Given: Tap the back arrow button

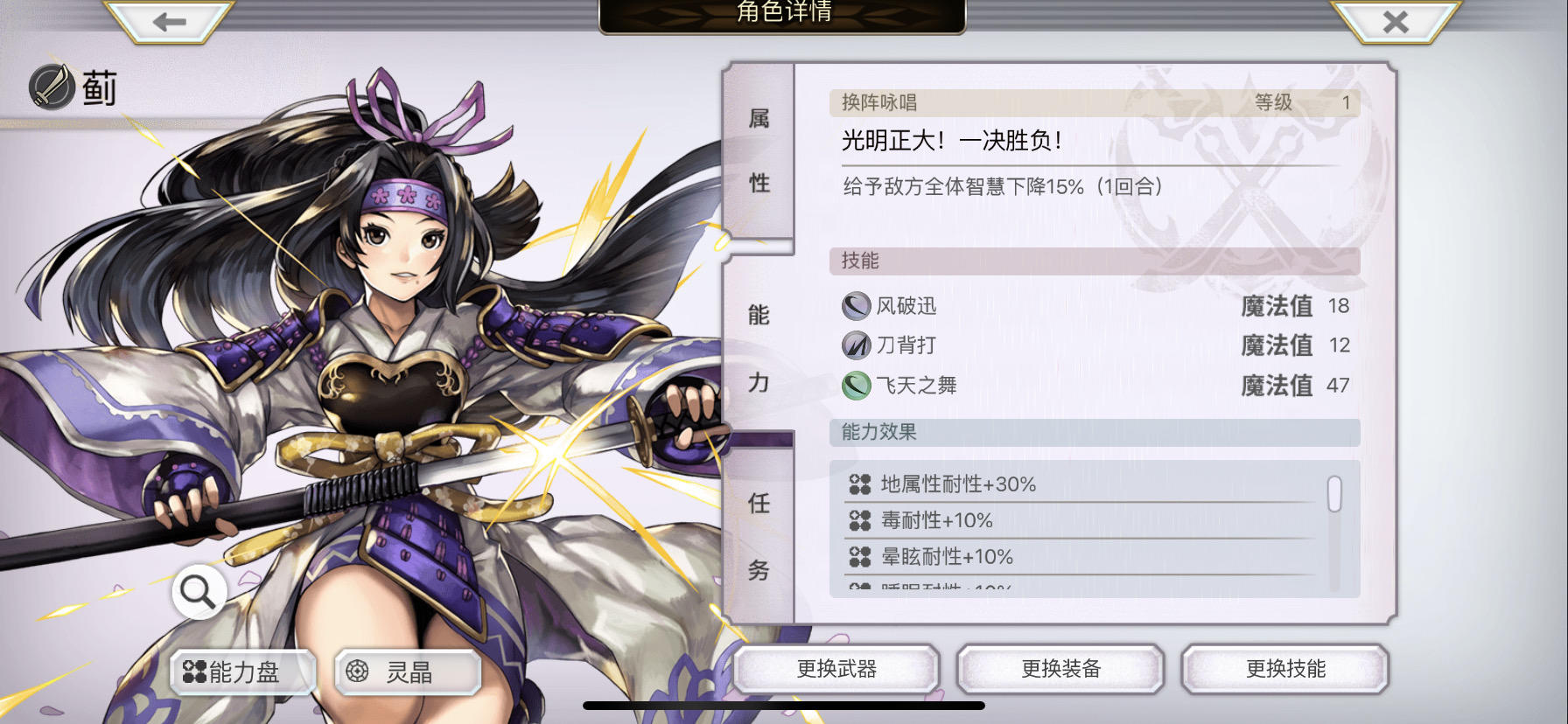Looking at the screenshot, I should point(169,21).
